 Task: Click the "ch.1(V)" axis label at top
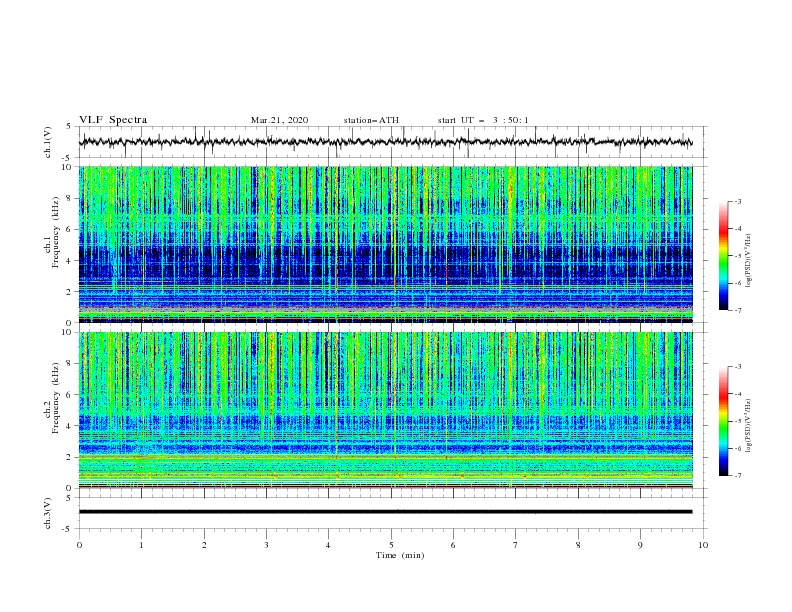(x=48, y=142)
